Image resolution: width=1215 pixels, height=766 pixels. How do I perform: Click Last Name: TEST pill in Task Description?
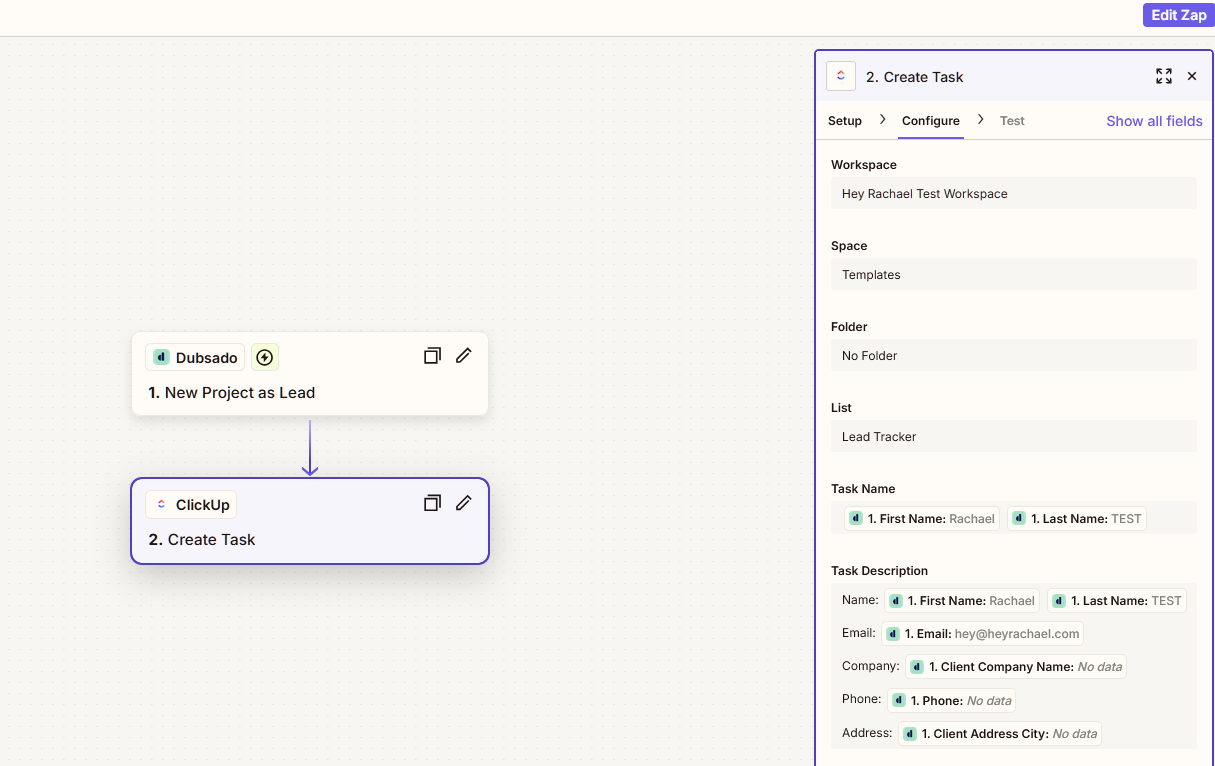pos(1117,601)
